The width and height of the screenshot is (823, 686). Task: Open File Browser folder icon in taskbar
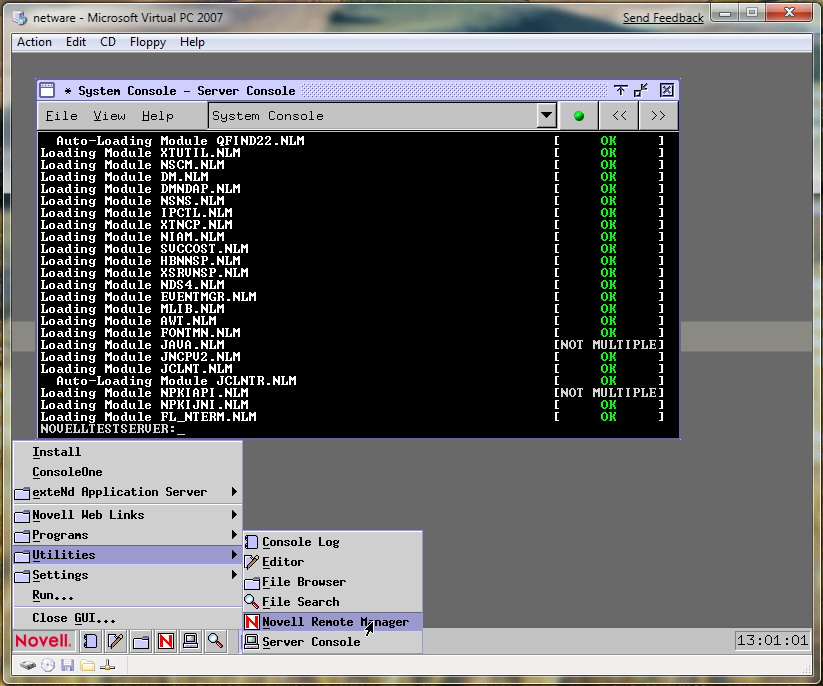(x=141, y=641)
